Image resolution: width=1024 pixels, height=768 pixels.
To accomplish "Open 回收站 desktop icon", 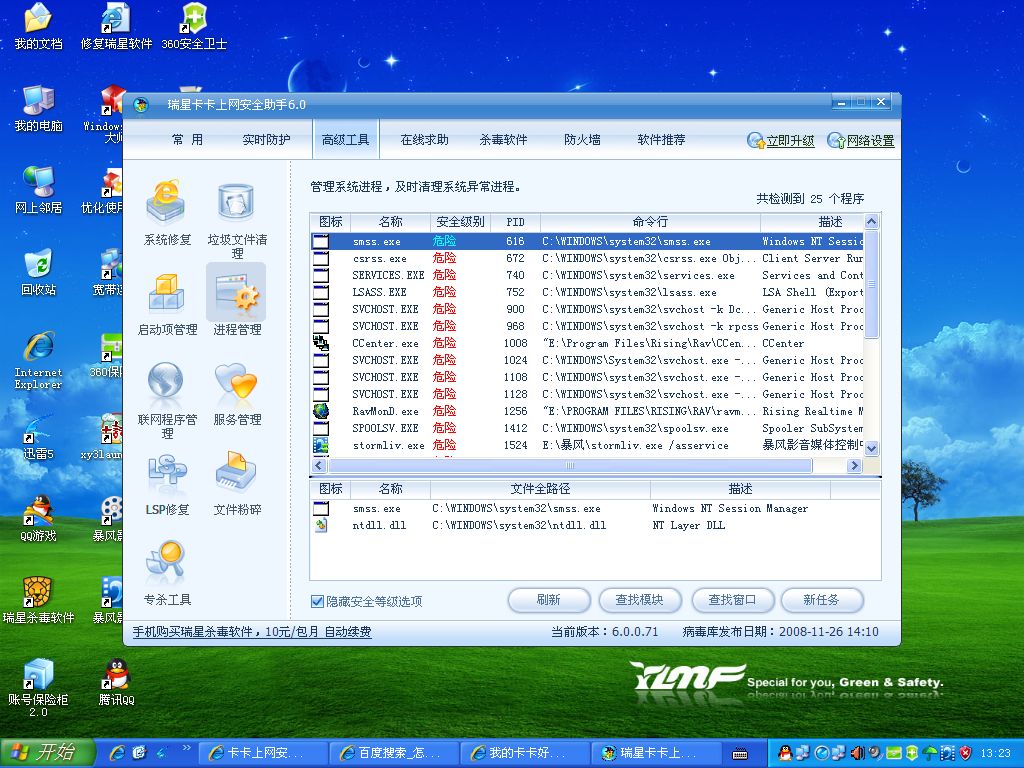I will [39, 272].
